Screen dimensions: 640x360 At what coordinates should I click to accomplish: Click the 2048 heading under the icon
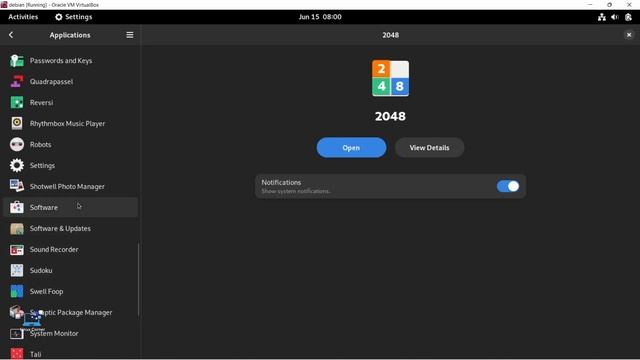(x=390, y=116)
